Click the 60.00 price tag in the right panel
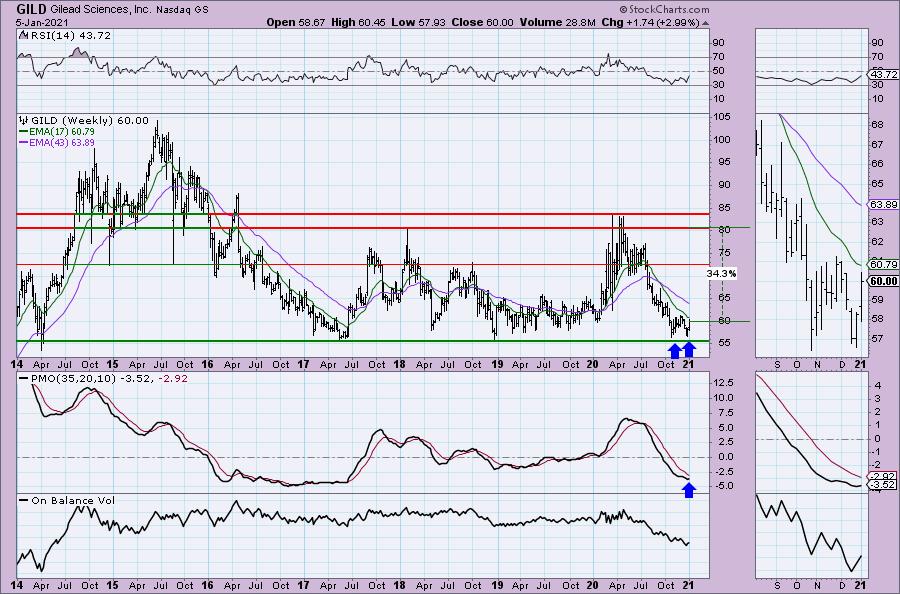900x594 pixels. coord(884,281)
